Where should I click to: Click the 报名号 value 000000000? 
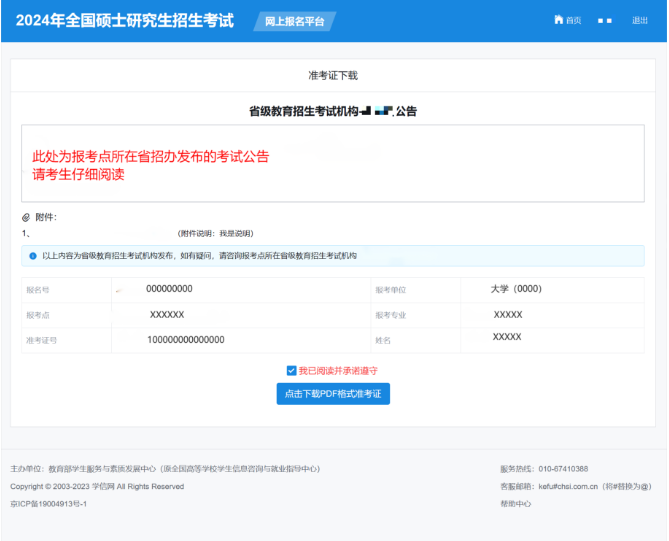click(x=169, y=289)
